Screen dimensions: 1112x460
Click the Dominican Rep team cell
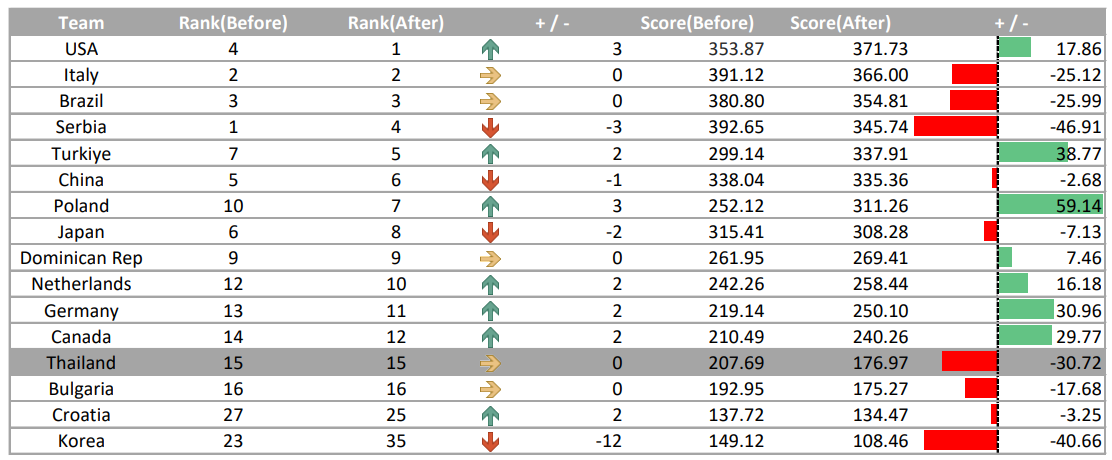point(81,259)
